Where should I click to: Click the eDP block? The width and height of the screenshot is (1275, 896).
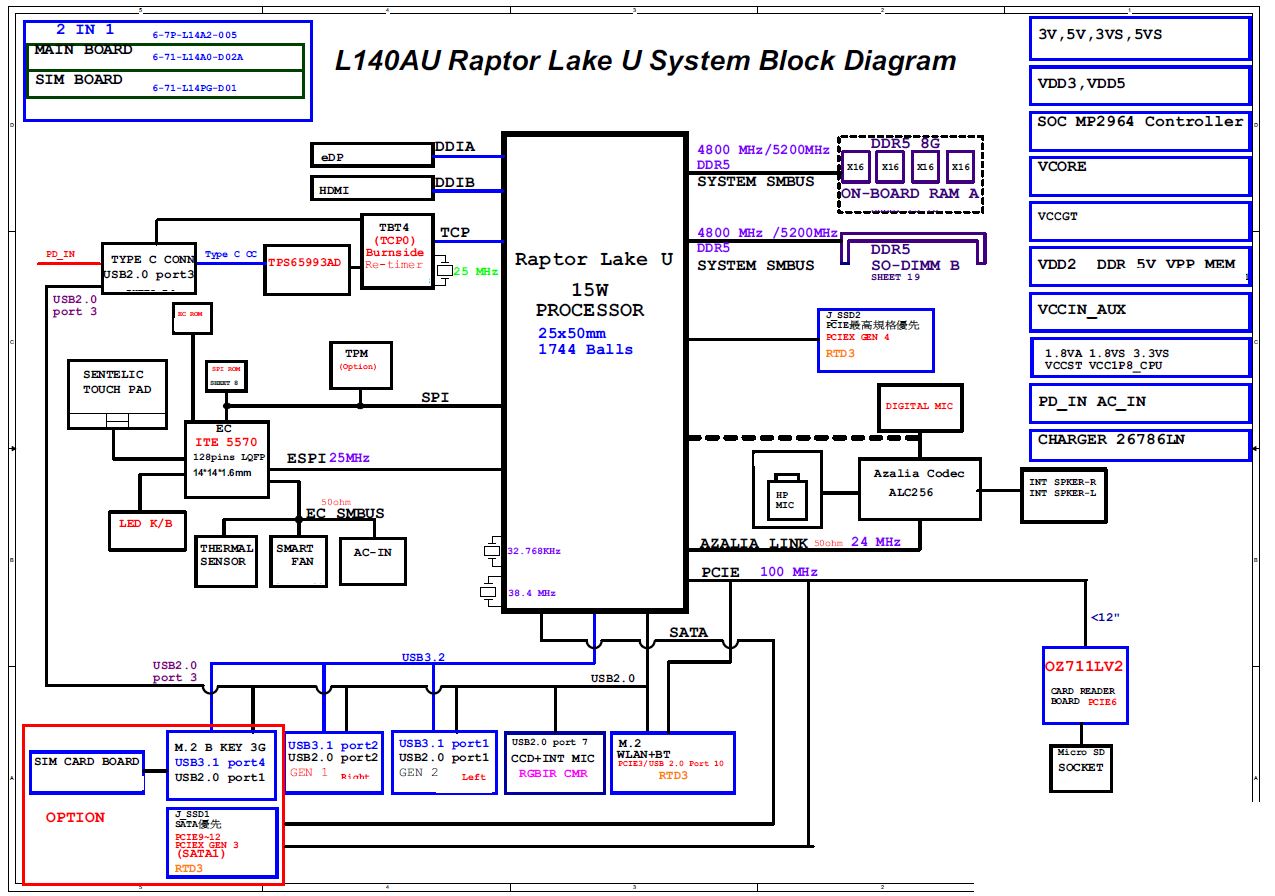pos(372,155)
